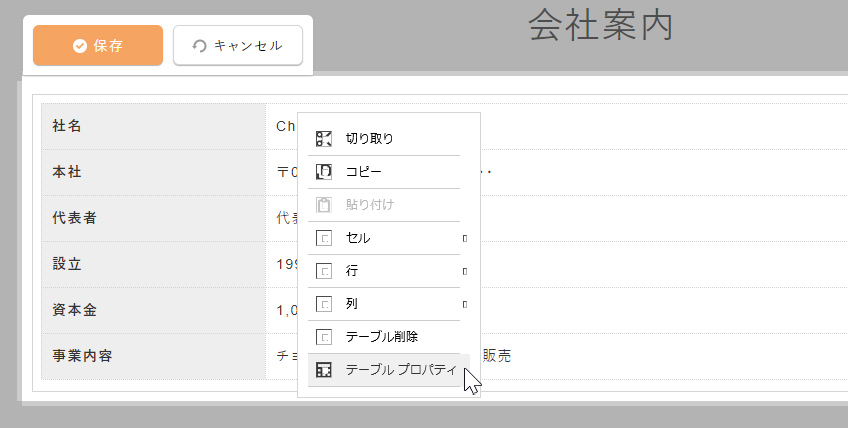Click the 社名 header cell
Viewport: 848px width, 428px height.
153,127
